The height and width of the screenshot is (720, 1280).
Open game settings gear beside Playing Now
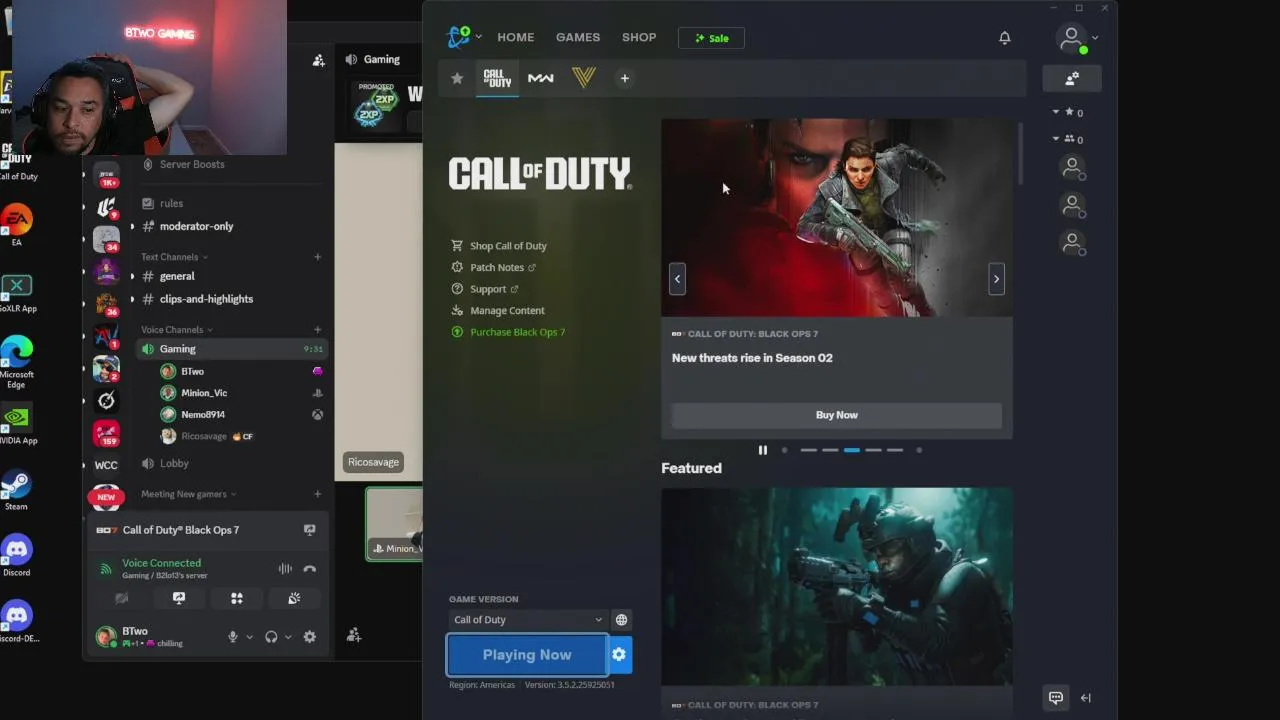[x=619, y=655]
